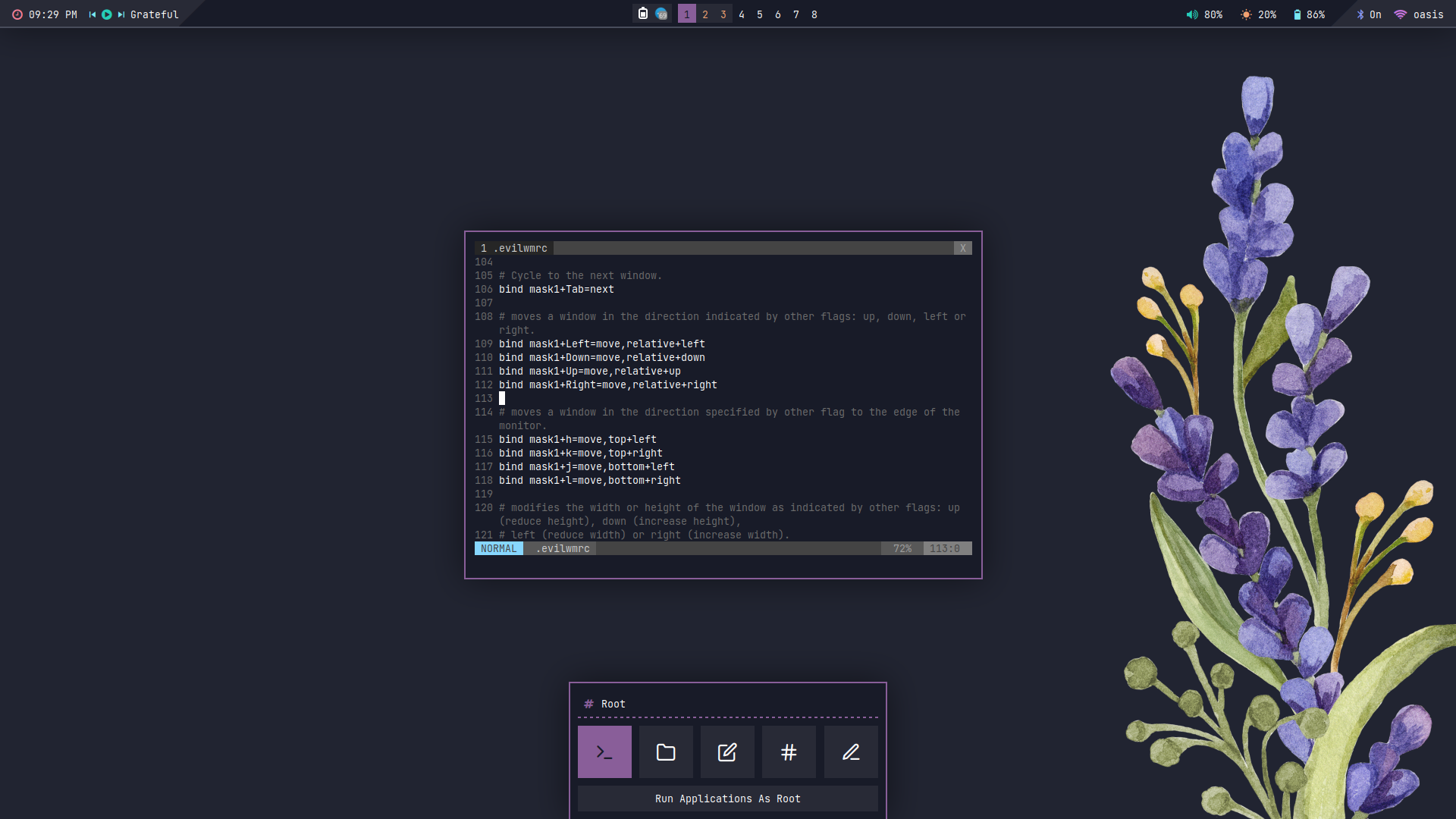Switch to workspace 2
Viewport: 1456px width, 819px height.
[x=705, y=14]
